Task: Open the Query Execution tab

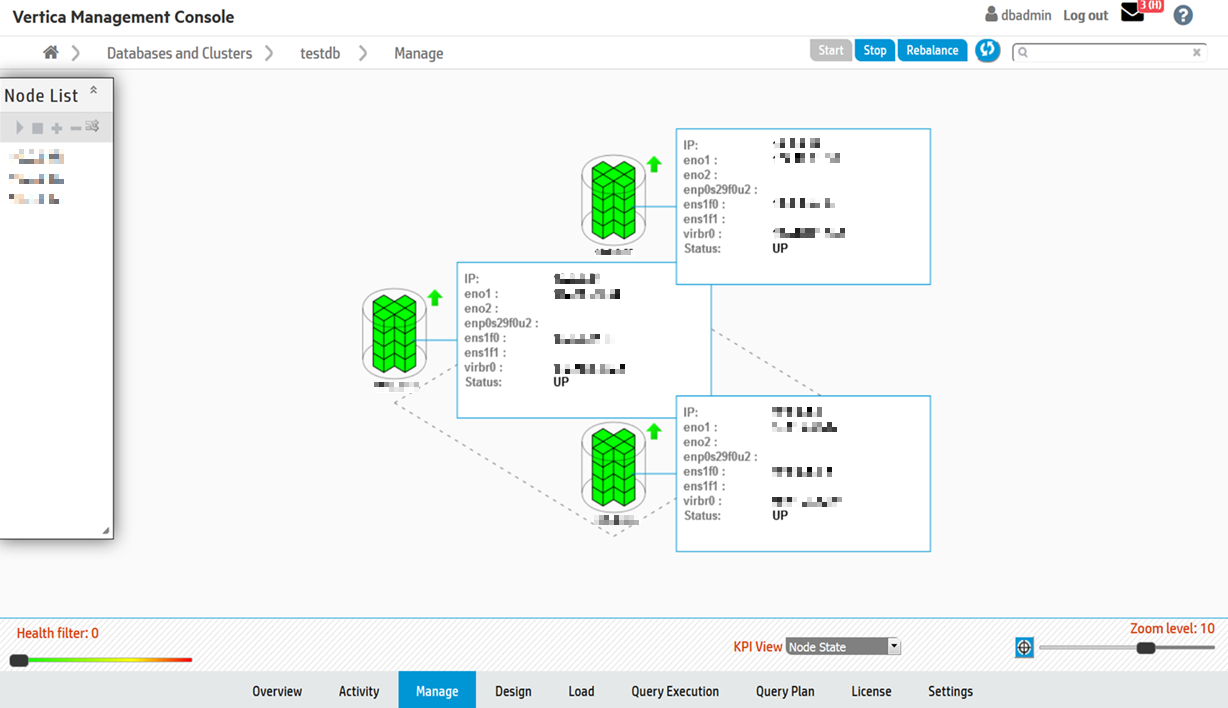Action: 675,691
